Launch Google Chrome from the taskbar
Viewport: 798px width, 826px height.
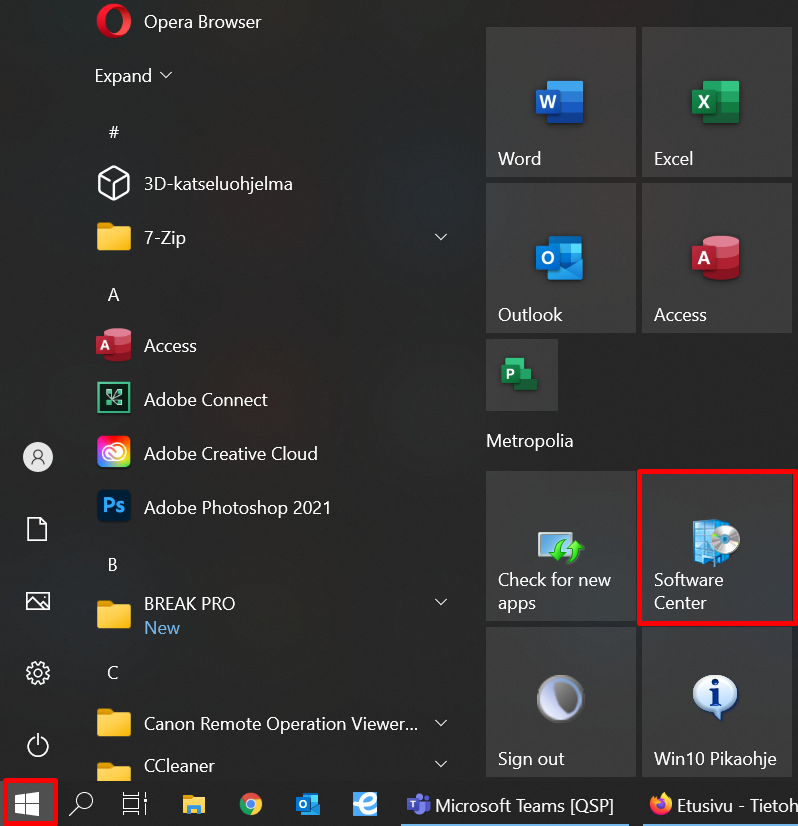(251, 804)
